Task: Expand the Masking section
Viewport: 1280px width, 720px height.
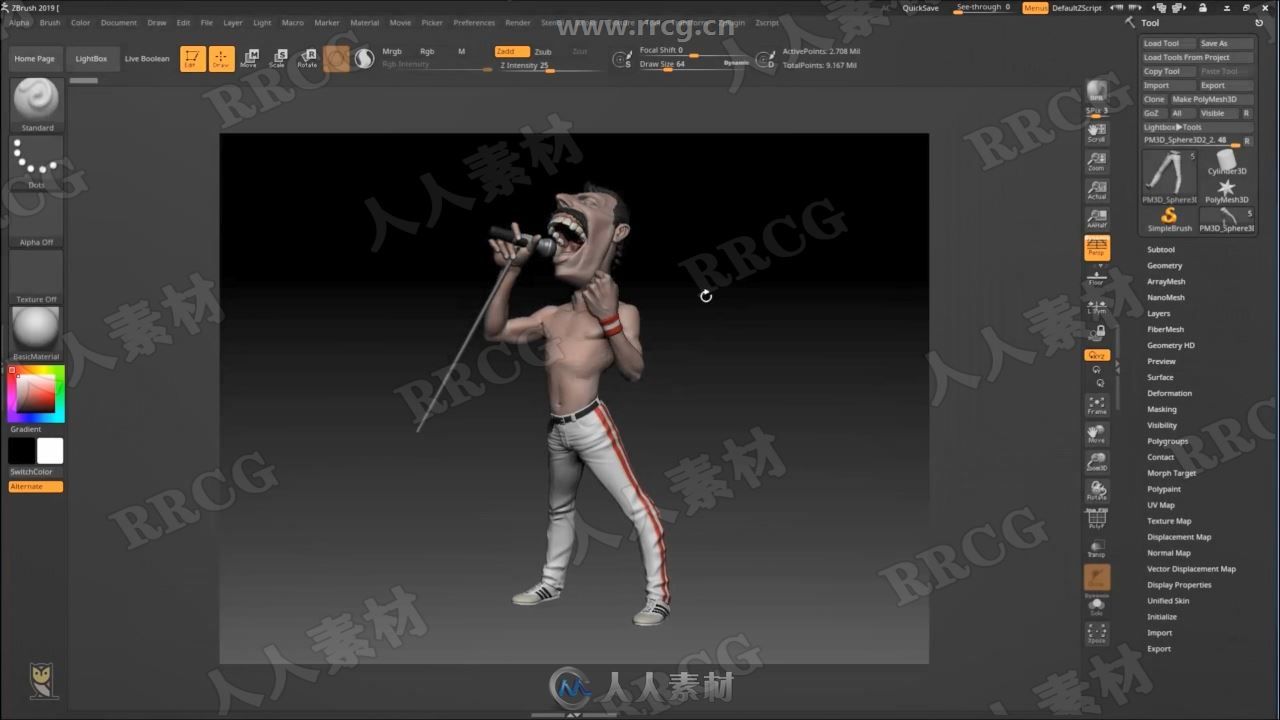Action: (1162, 409)
